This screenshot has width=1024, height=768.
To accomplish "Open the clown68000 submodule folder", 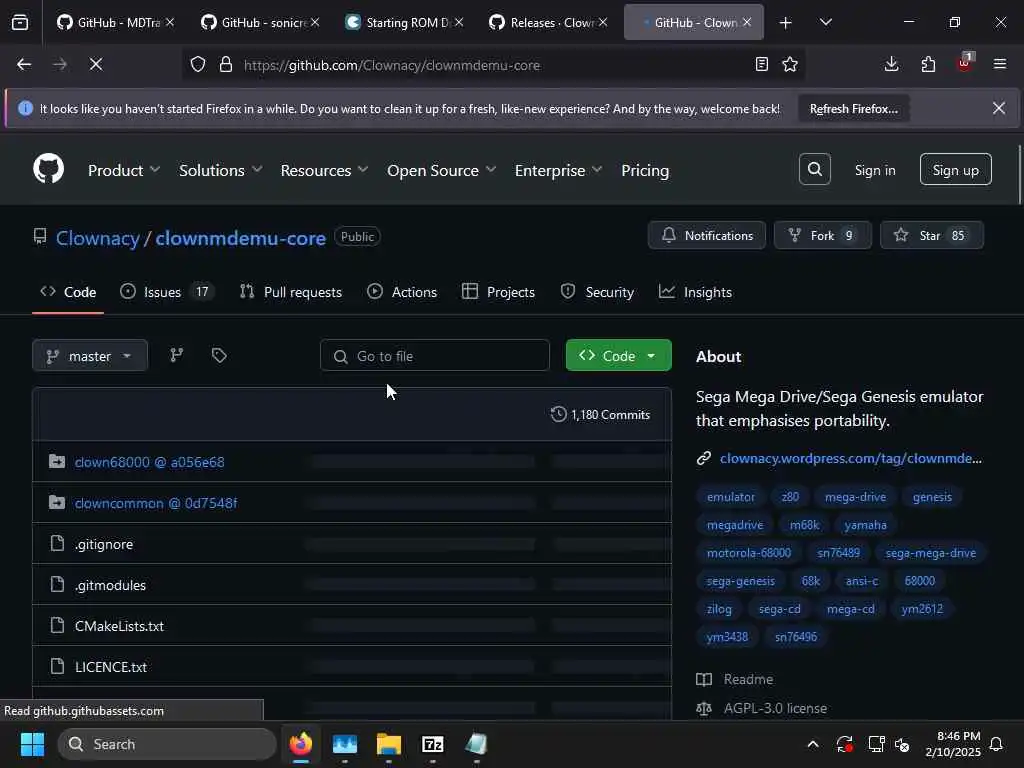I will tap(150, 462).
